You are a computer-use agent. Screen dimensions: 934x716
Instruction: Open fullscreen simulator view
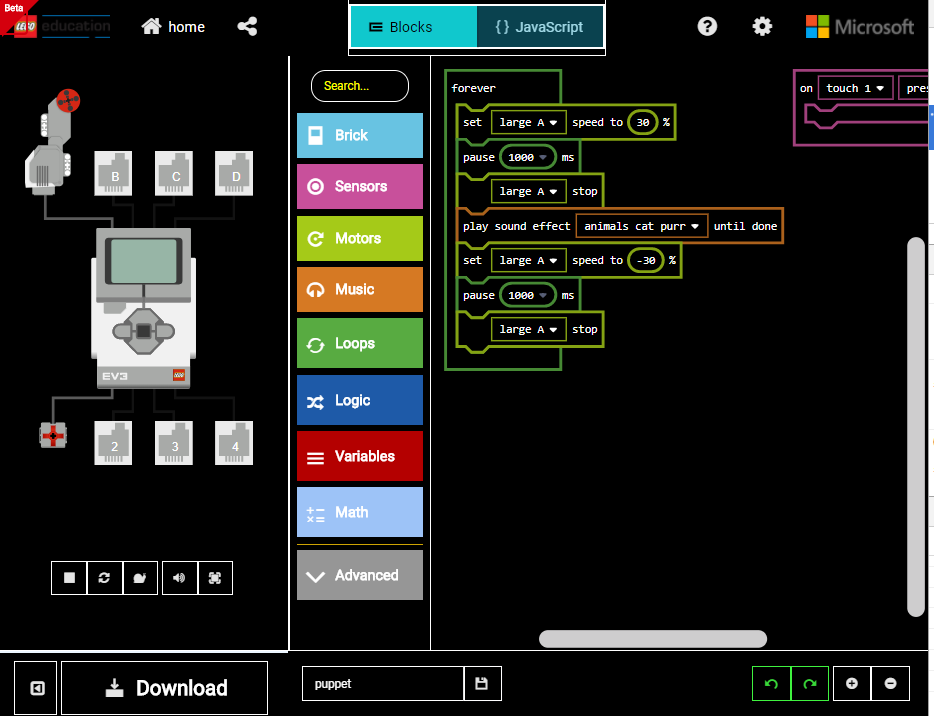(x=215, y=578)
